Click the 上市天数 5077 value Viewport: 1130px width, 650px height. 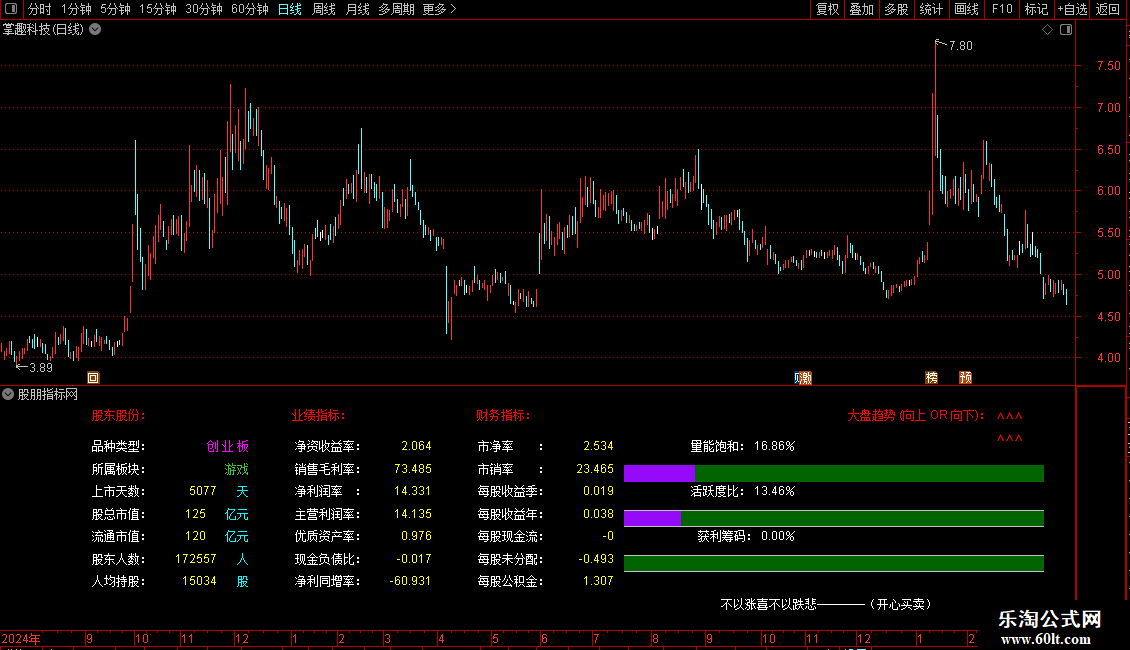(203, 491)
